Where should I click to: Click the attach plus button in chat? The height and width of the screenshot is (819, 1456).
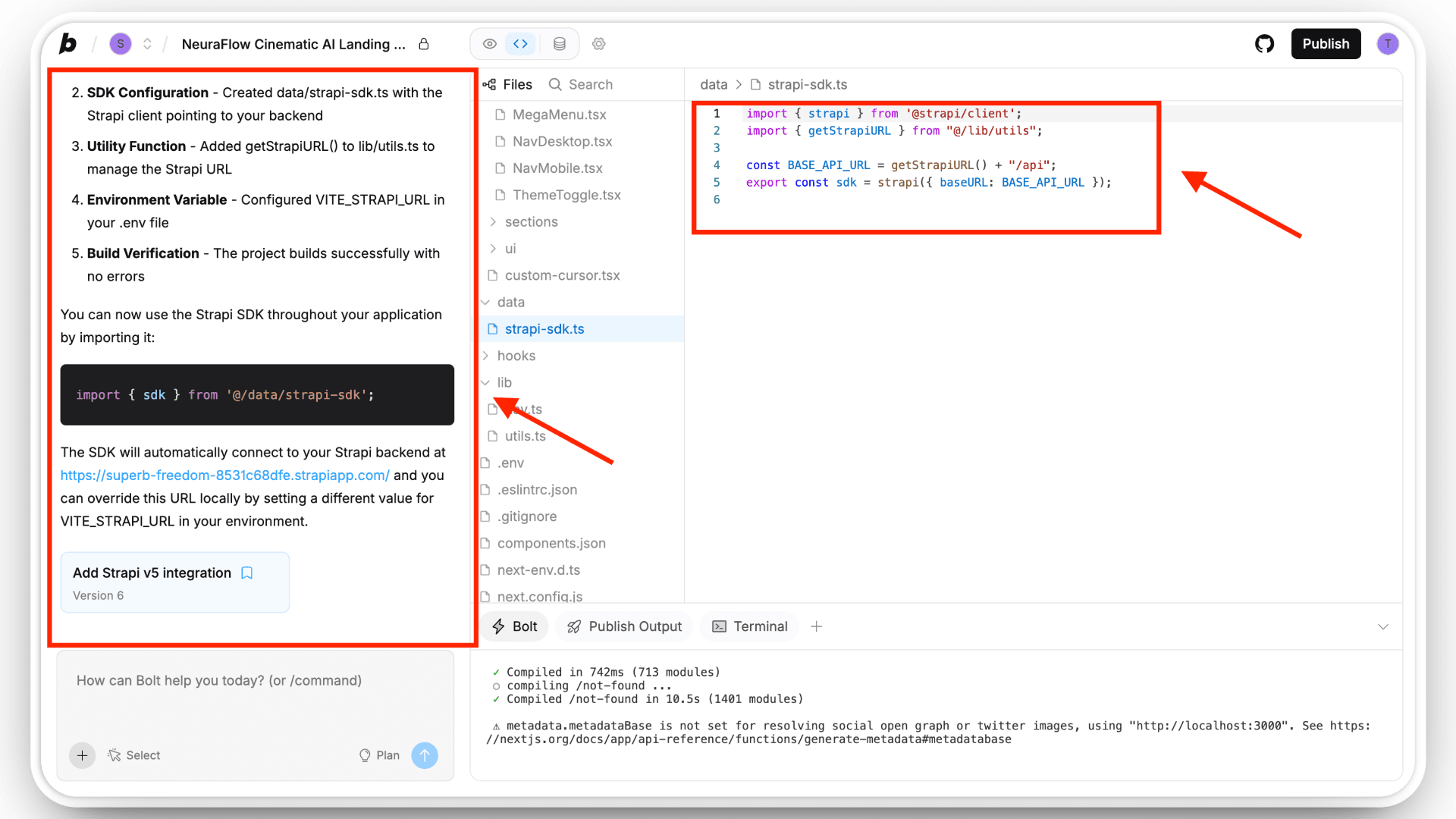point(82,755)
